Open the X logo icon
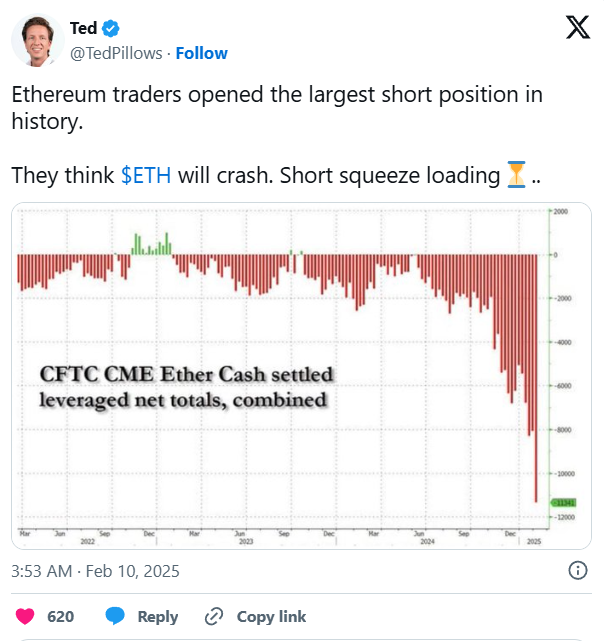 click(x=577, y=27)
